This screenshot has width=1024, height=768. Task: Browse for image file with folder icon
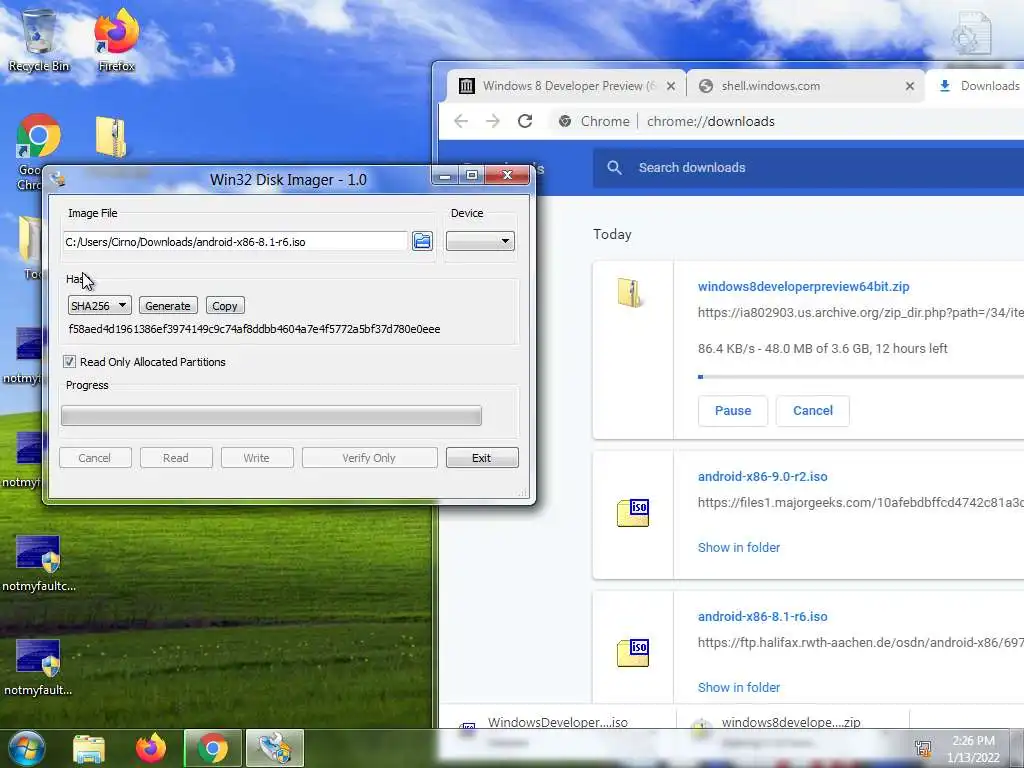tap(423, 241)
